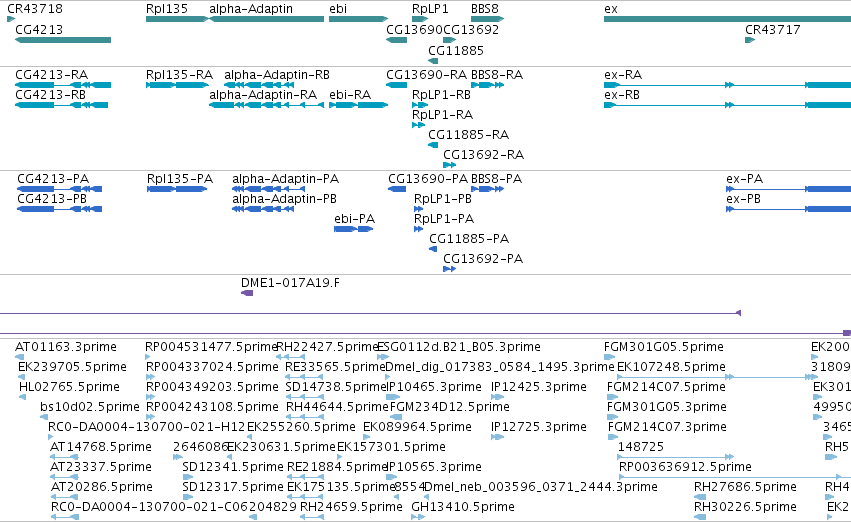Image resolution: width=851 pixels, height=522 pixels.
Task: Open the CG13692 gene label
Action: click(x=471, y=29)
